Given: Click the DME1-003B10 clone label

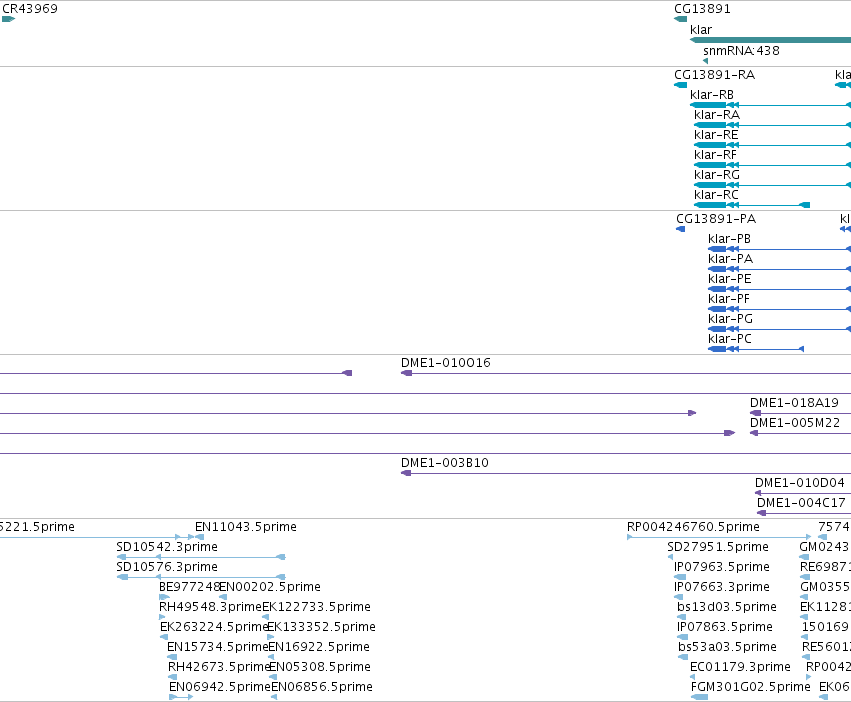Looking at the screenshot, I should pyautogui.click(x=444, y=463).
